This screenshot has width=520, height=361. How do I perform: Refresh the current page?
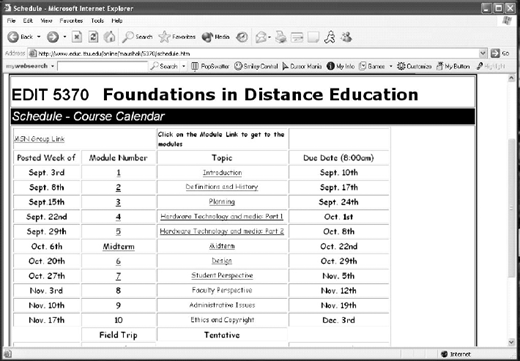[x=93, y=37]
